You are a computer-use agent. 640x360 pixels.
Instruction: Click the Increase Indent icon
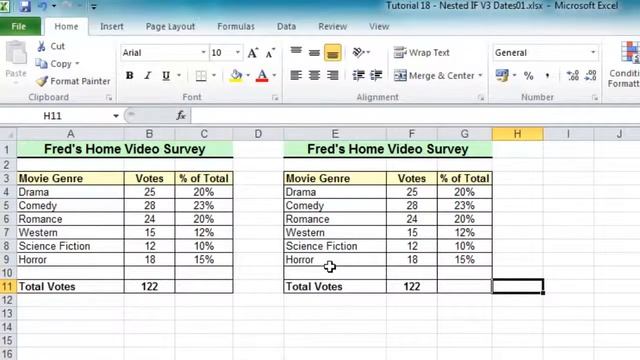coord(376,76)
